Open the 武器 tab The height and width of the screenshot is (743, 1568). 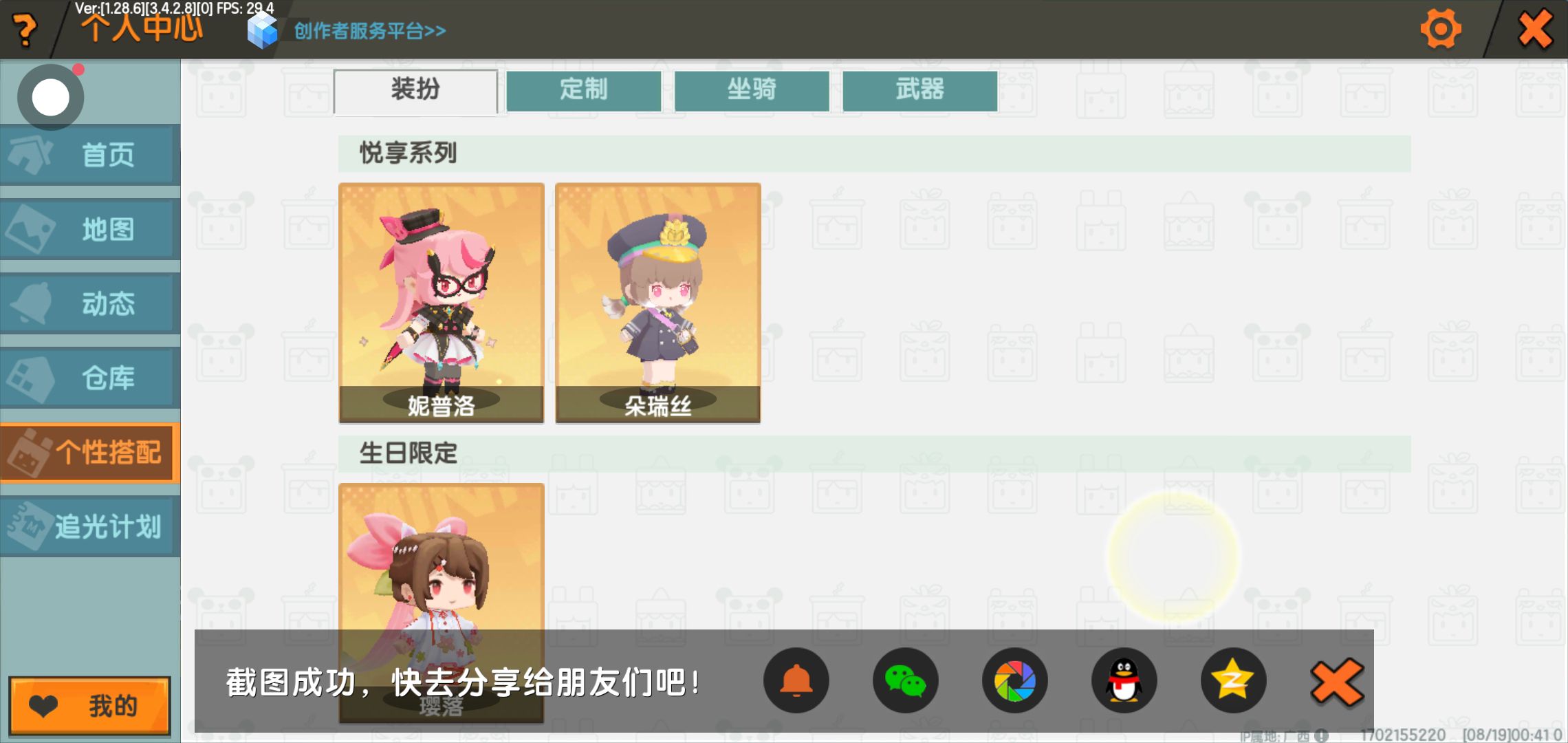[920, 90]
